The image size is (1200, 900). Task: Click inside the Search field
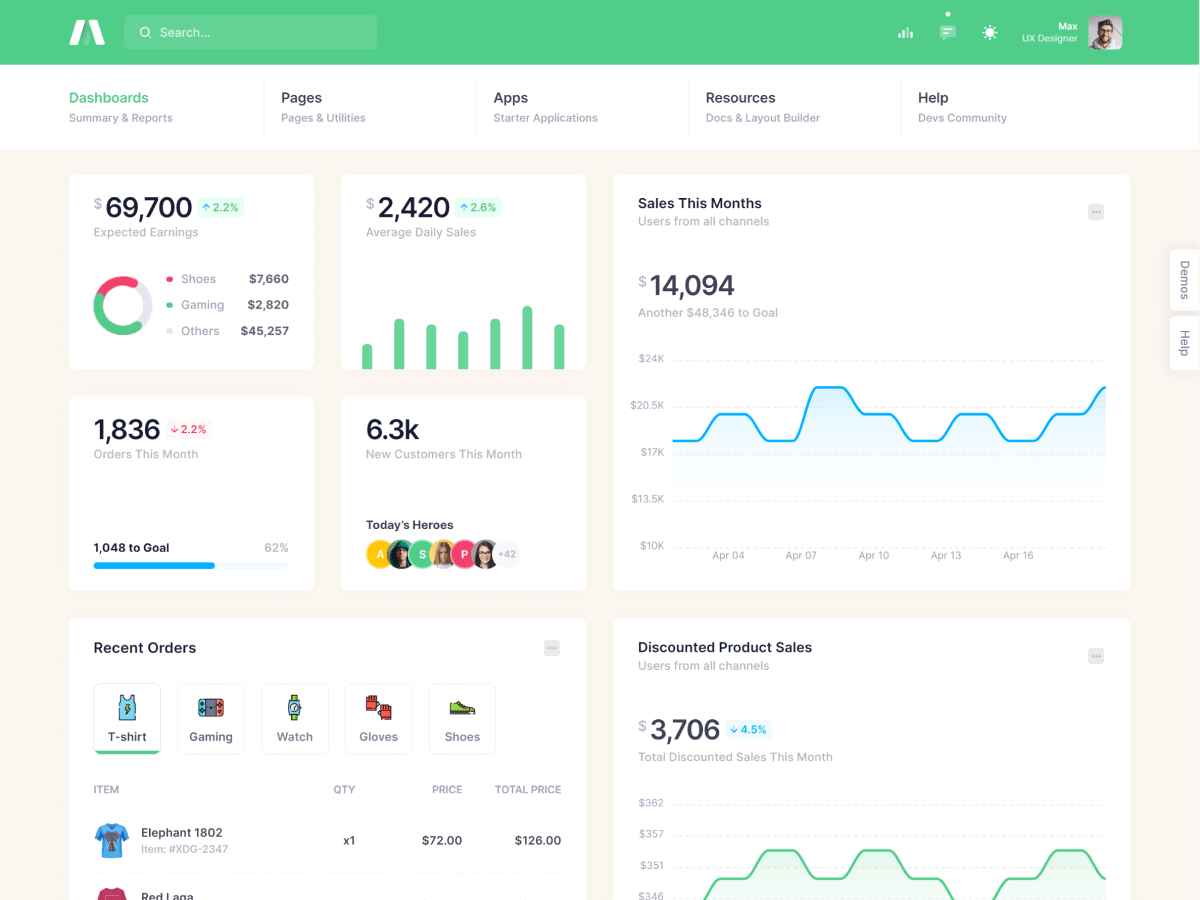click(250, 32)
